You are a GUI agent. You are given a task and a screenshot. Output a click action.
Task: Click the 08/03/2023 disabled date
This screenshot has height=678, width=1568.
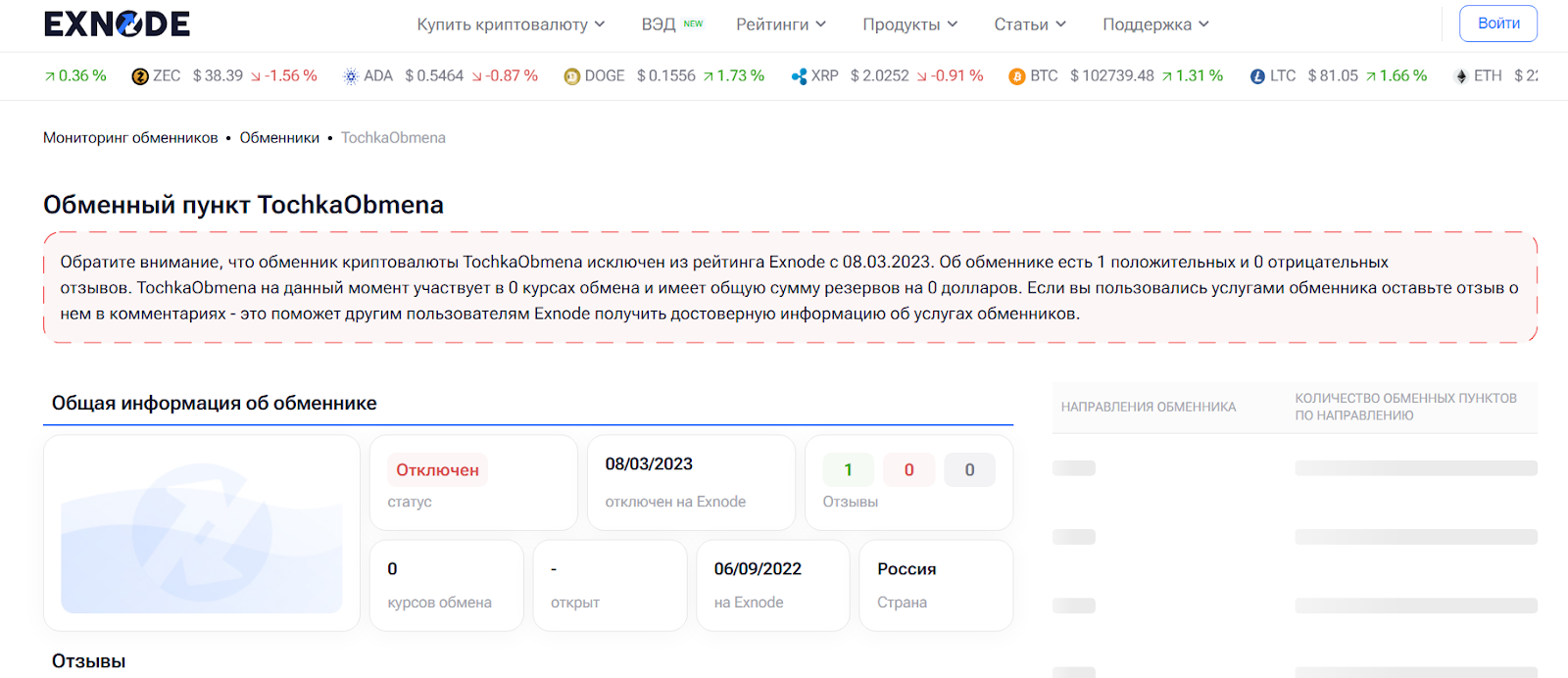point(649,464)
